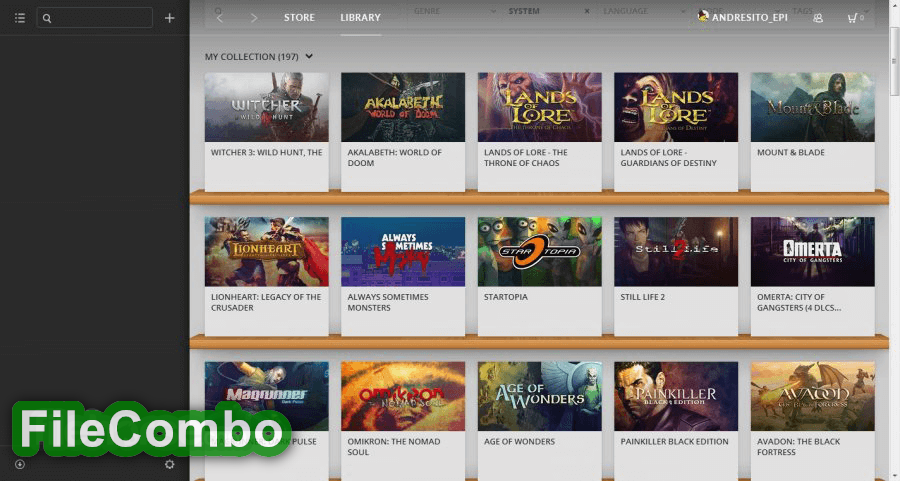This screenshot has width=900, height=481.
Task: Open the Akalabeth World of Doom cover
Action: point(403,107)
